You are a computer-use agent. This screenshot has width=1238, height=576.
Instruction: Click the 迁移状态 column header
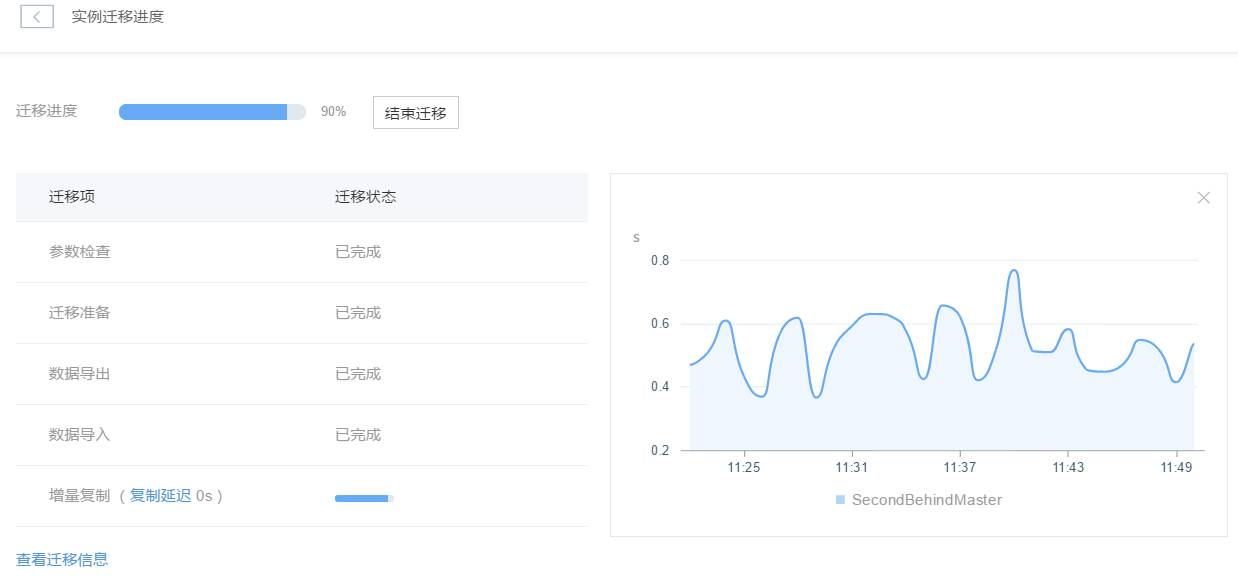[x=365, y=197]
